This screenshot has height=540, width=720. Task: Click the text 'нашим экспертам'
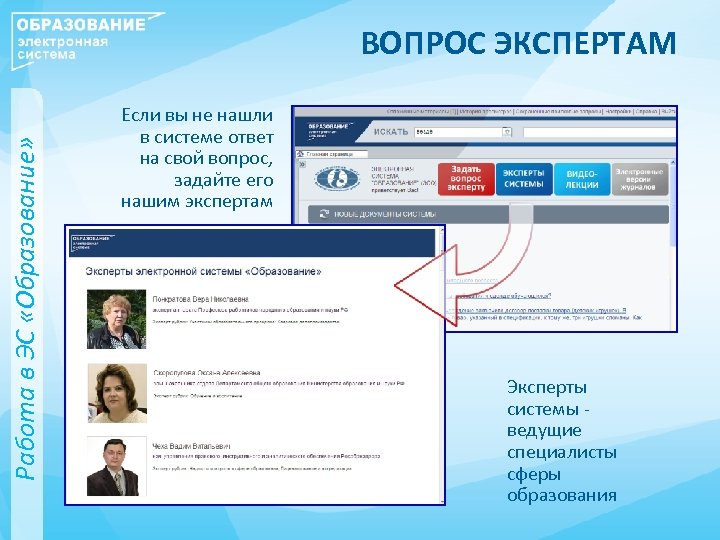point(197,201)
